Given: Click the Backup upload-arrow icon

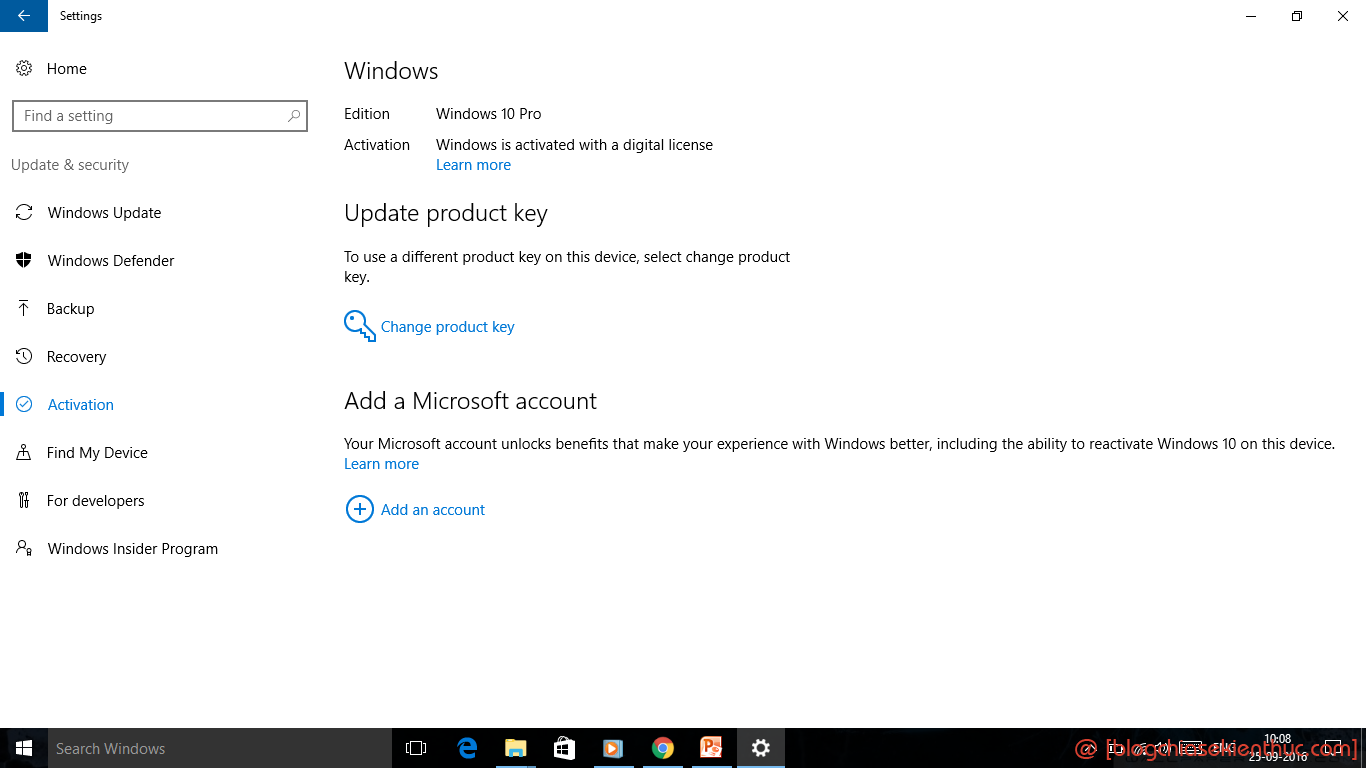Looking at the screenshot, I should pos(24,309).
